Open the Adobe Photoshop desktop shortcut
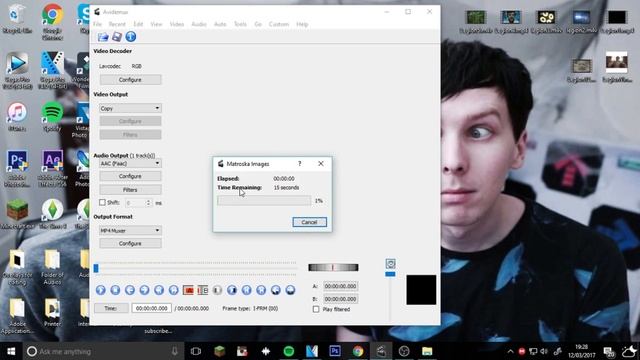The image size is (640, 360). pyautogui.click(x=17, y=168)
